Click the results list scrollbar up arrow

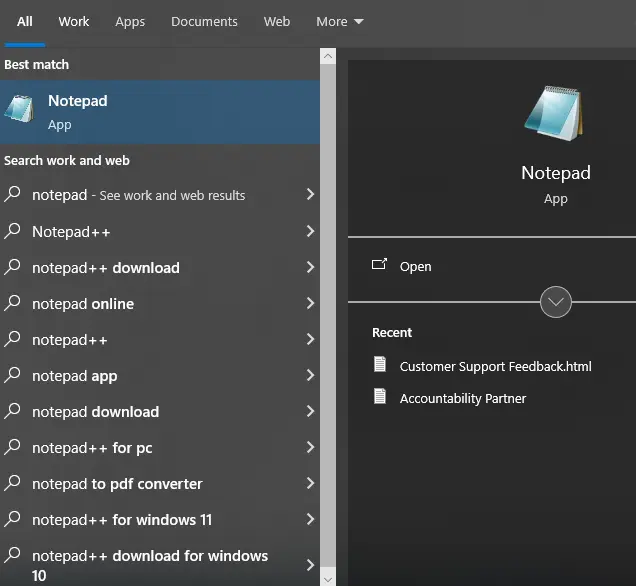(328, 56)
